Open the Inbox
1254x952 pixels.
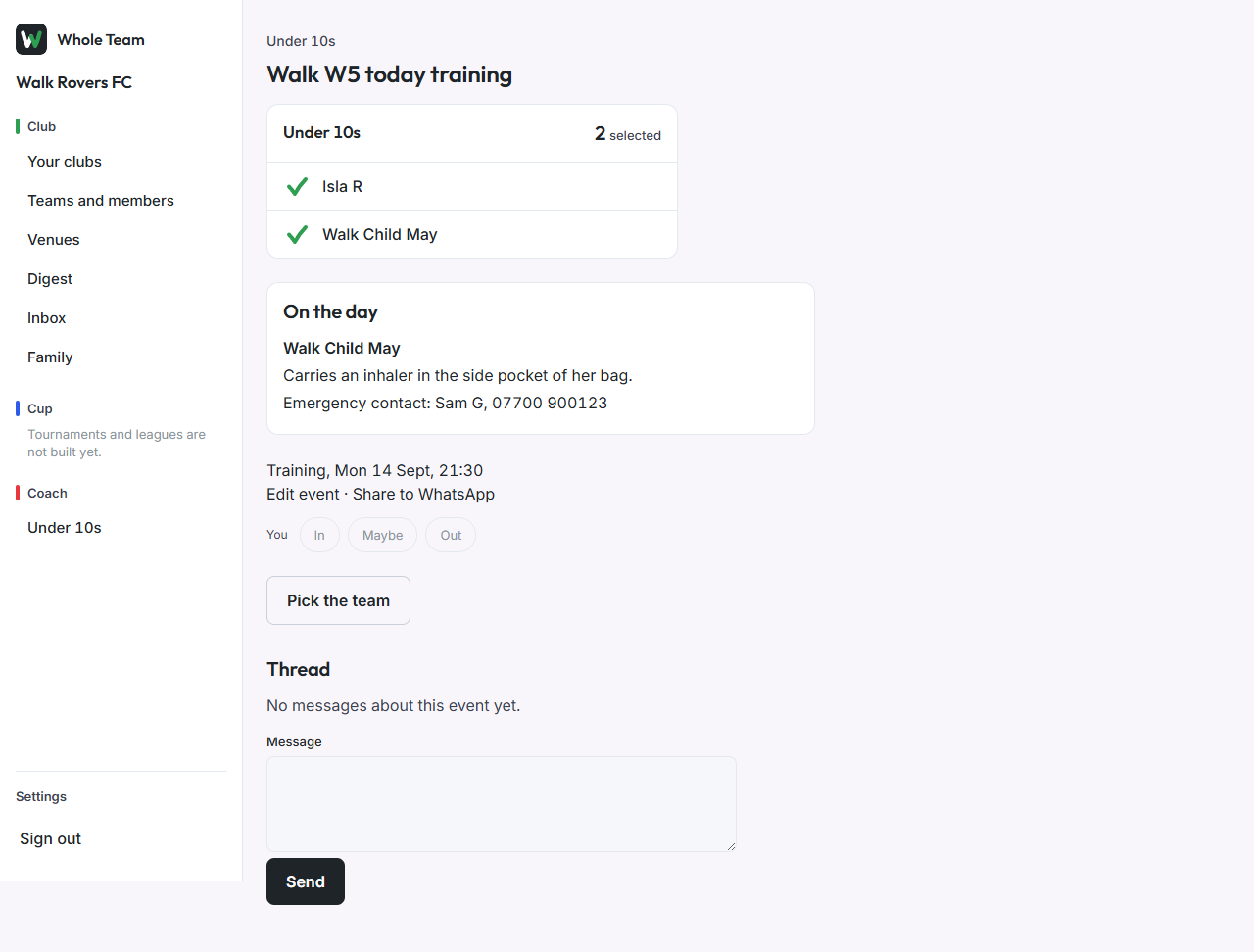pyautogui.click(x=47, y=318)
